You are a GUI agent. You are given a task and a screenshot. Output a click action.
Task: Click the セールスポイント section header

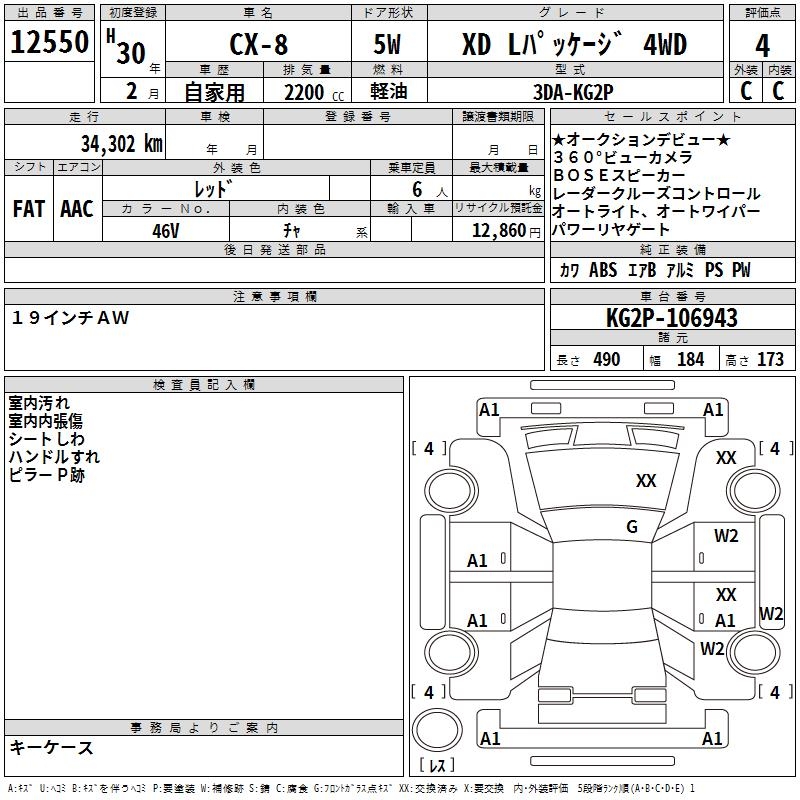(x=672, y=116)
